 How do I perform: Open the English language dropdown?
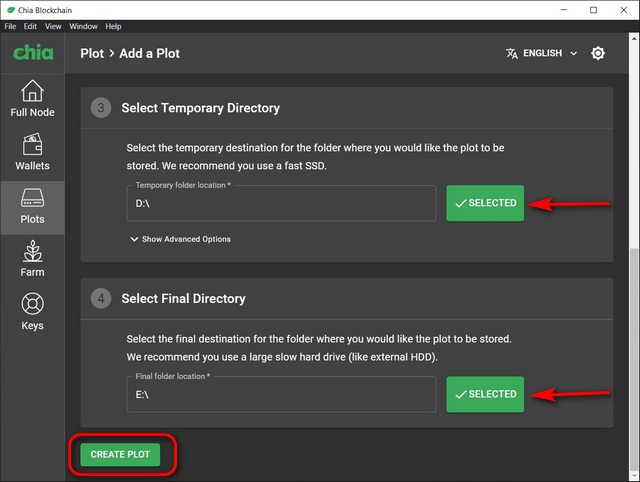(x=551, y=53)
